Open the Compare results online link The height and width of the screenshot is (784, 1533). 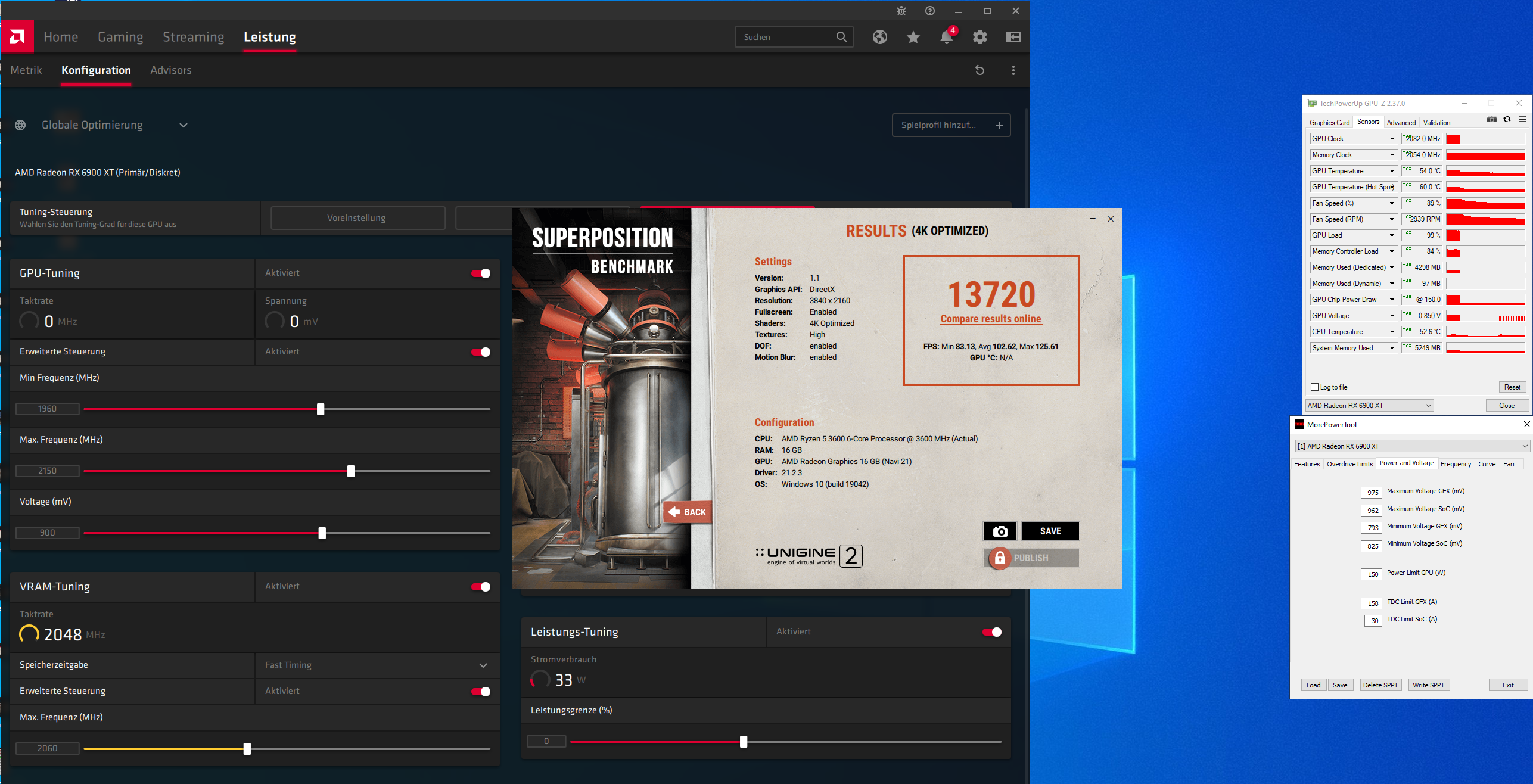pos(991,319)
